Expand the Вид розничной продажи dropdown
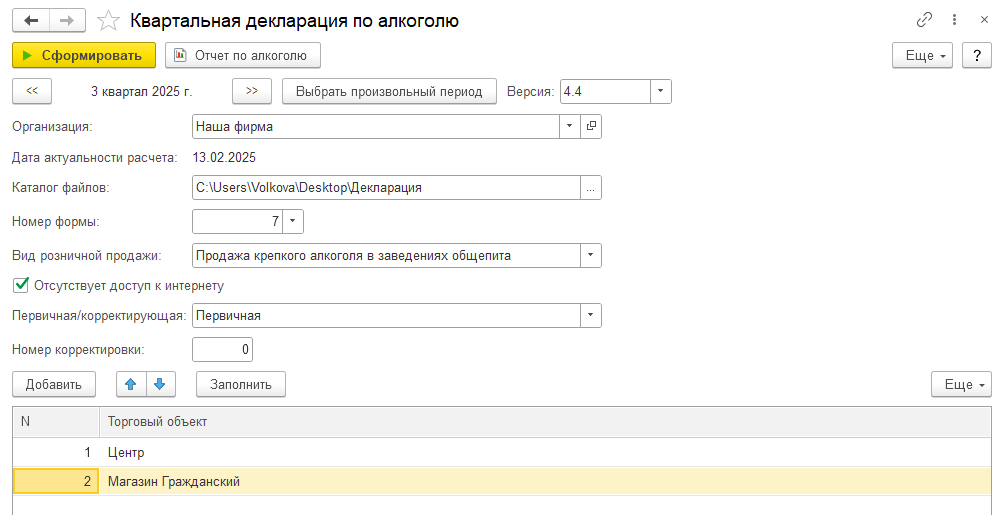Image resolution: width=1001 pixels, height=515 pixels. 591,255
